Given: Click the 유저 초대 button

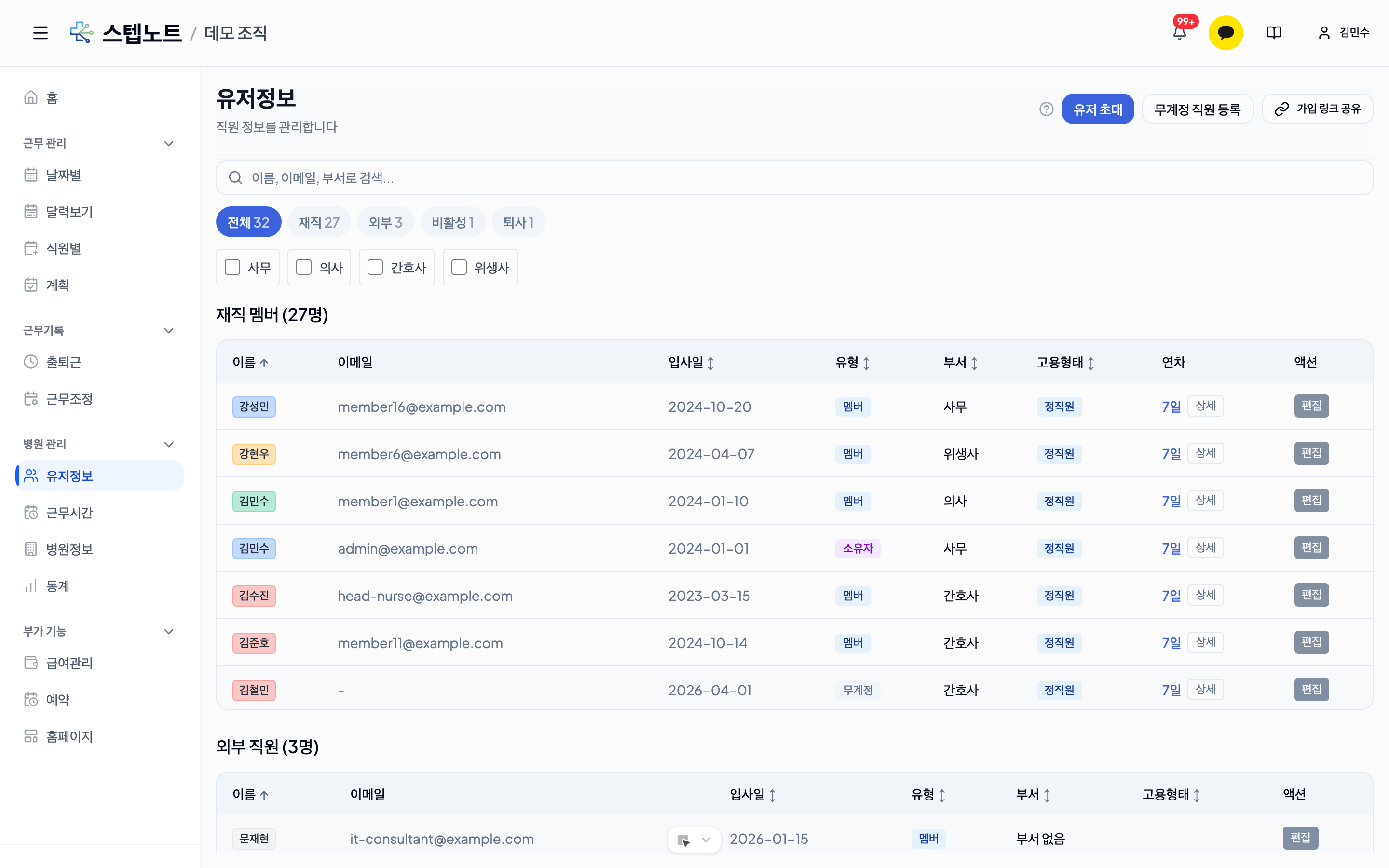Looking at the screenshot, I should [1097, 109].
